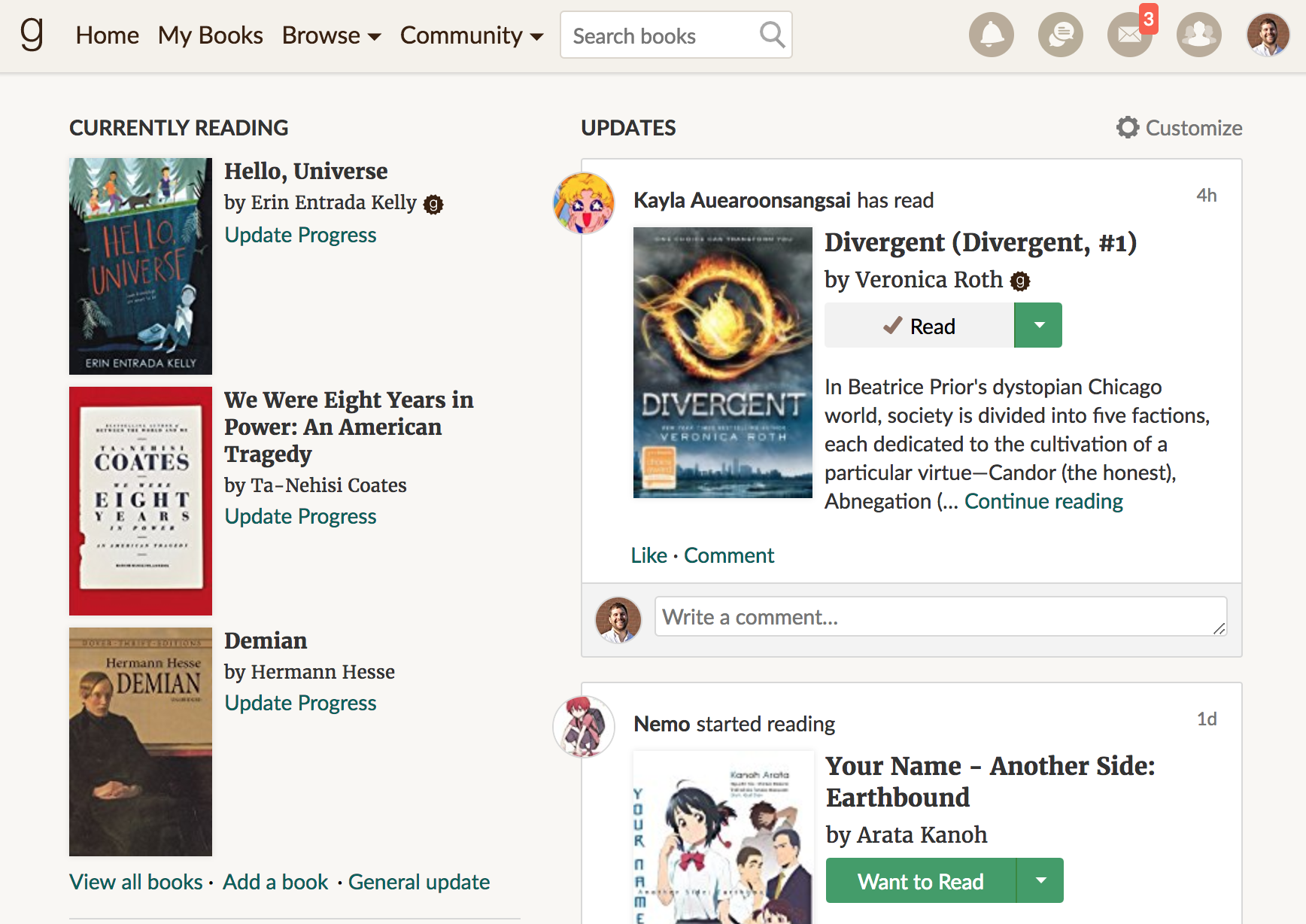Open the Hello, Universe title link
The height and width of the screenshot is (924, 1306).
(x=306, y=172)
